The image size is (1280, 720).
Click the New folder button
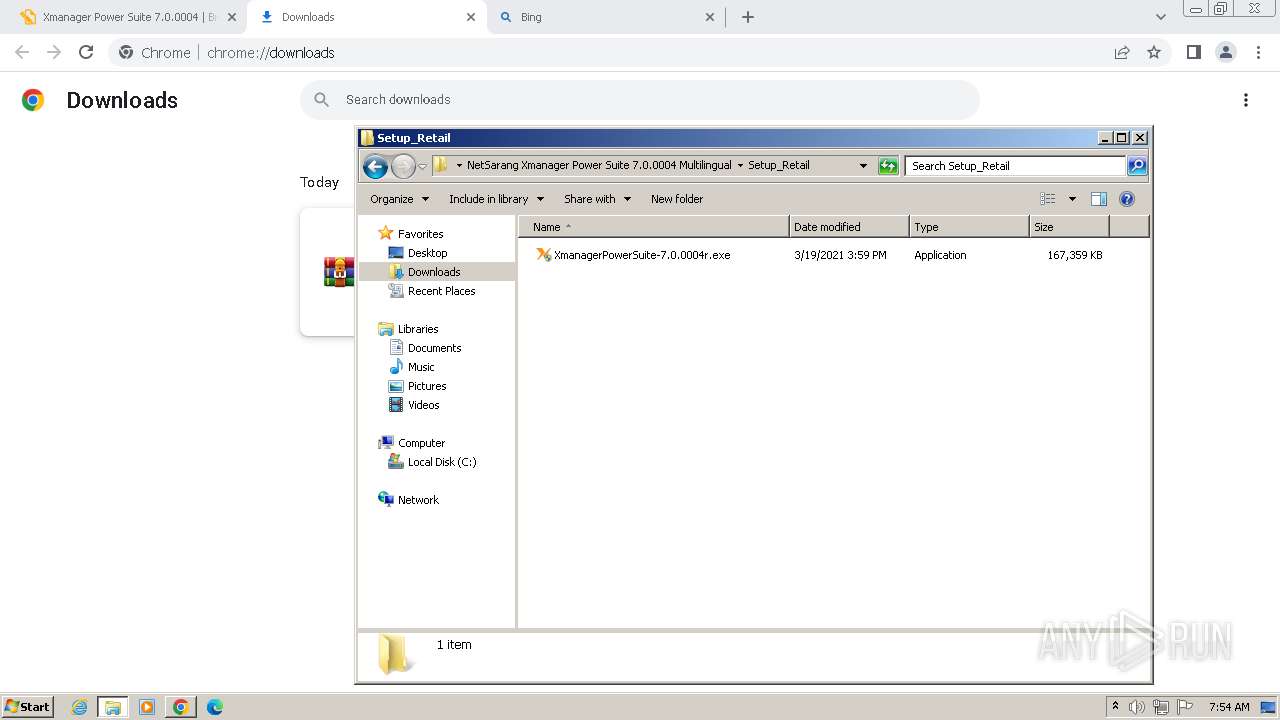click(x=677, y=199)
